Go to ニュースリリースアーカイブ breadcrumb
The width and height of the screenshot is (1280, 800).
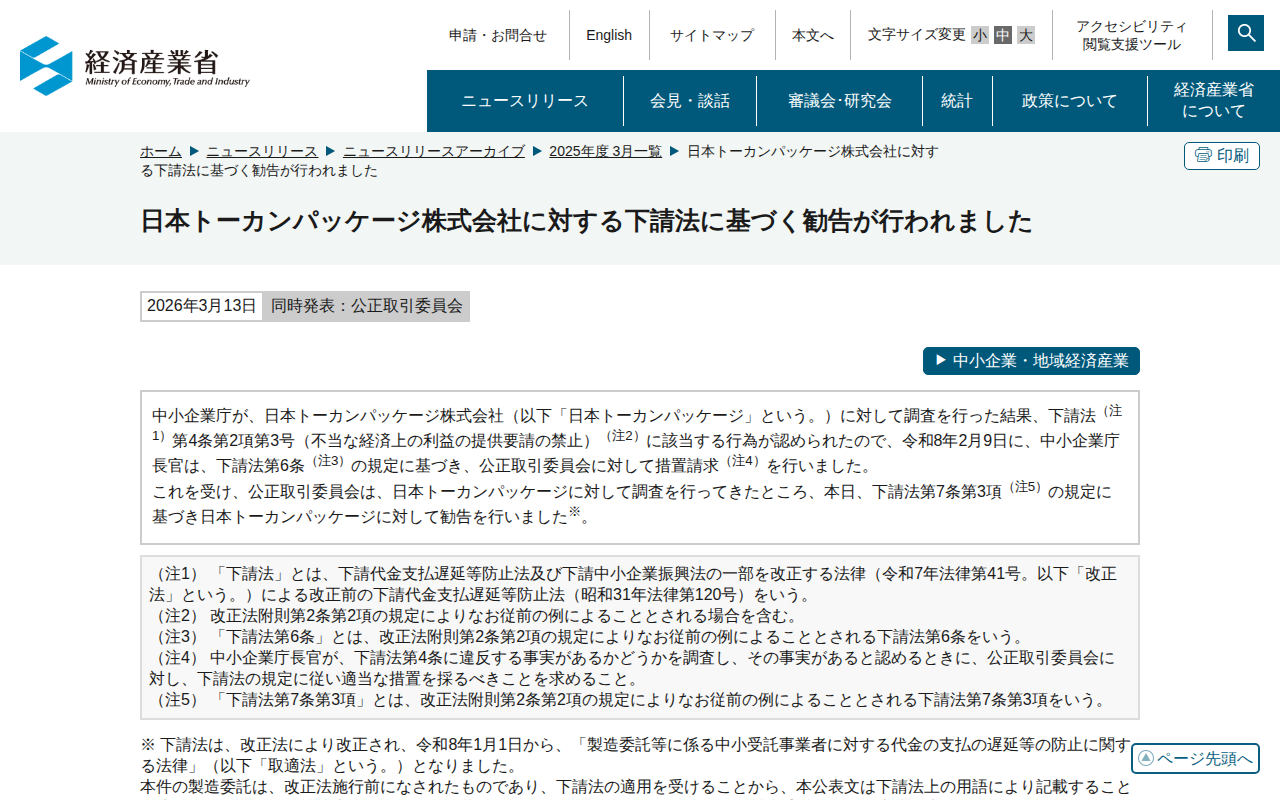(x=434, y=151)
